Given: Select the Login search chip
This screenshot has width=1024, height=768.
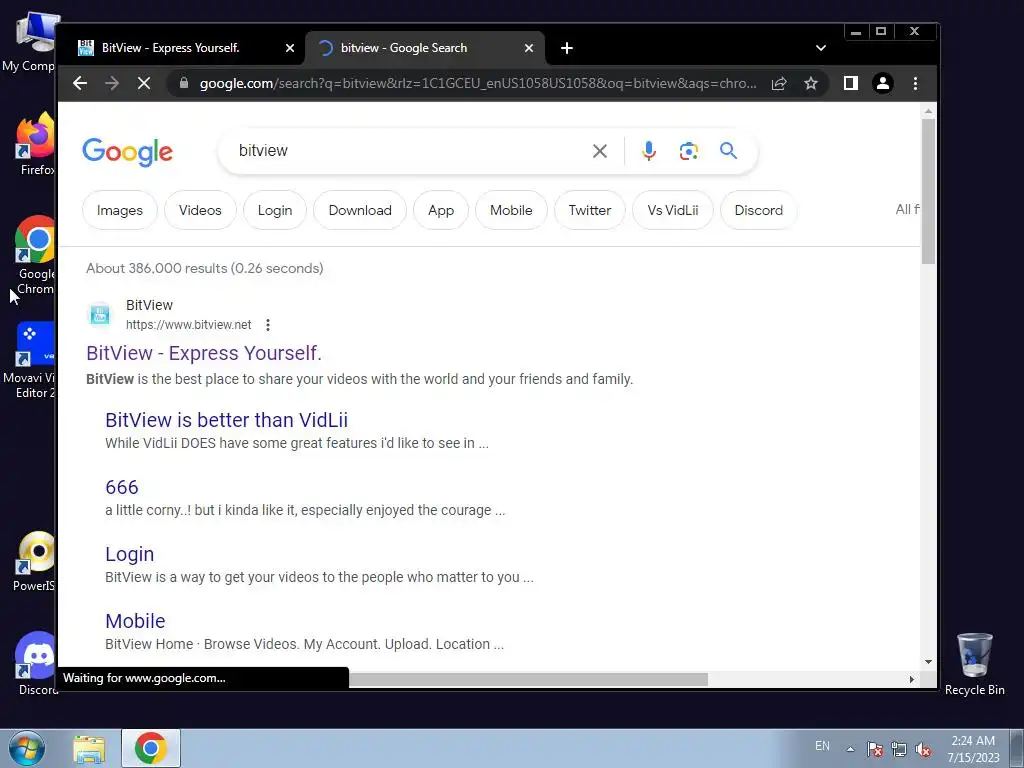Looking at the screenshot, I should tap(275, 210).
